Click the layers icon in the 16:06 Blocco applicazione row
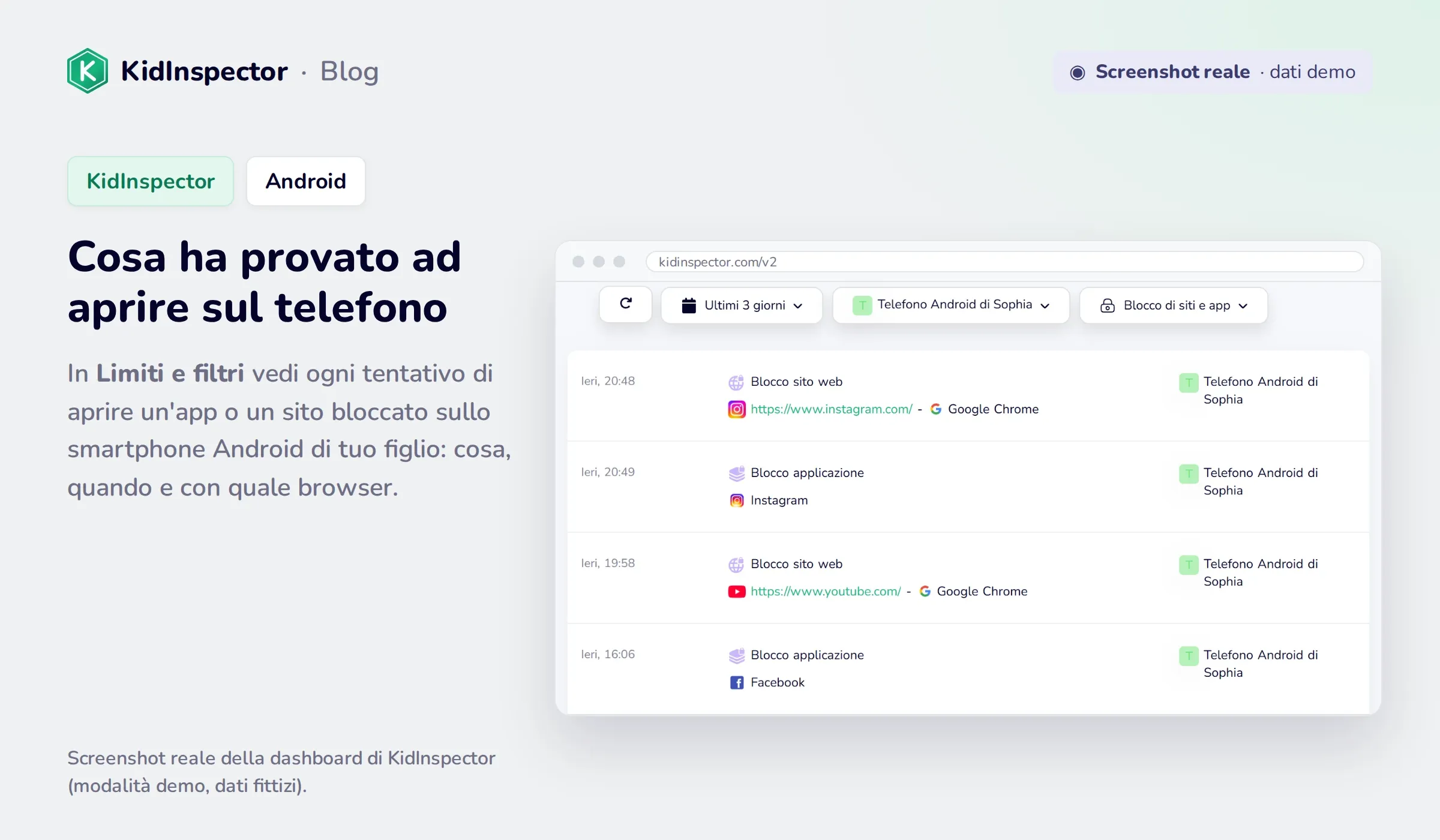The height and width of the screenshot is (840, 1440). [x=737, y=656]
